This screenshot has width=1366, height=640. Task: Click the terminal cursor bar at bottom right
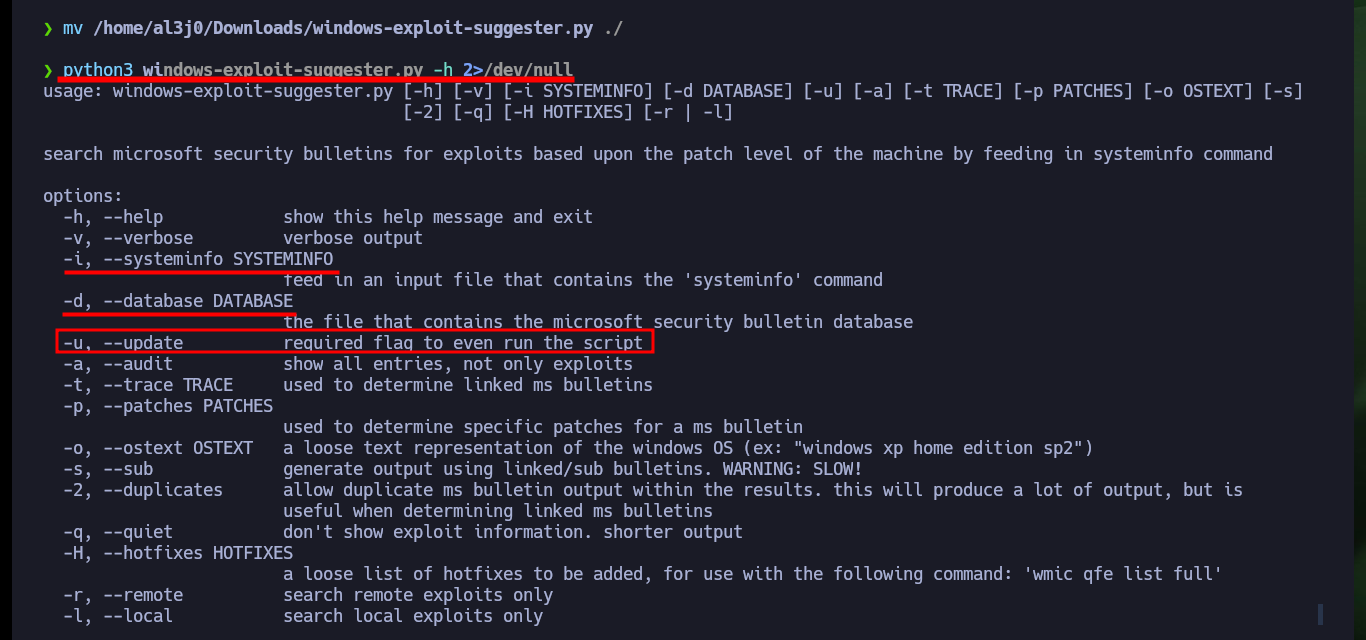click(x=1321, y=613)
